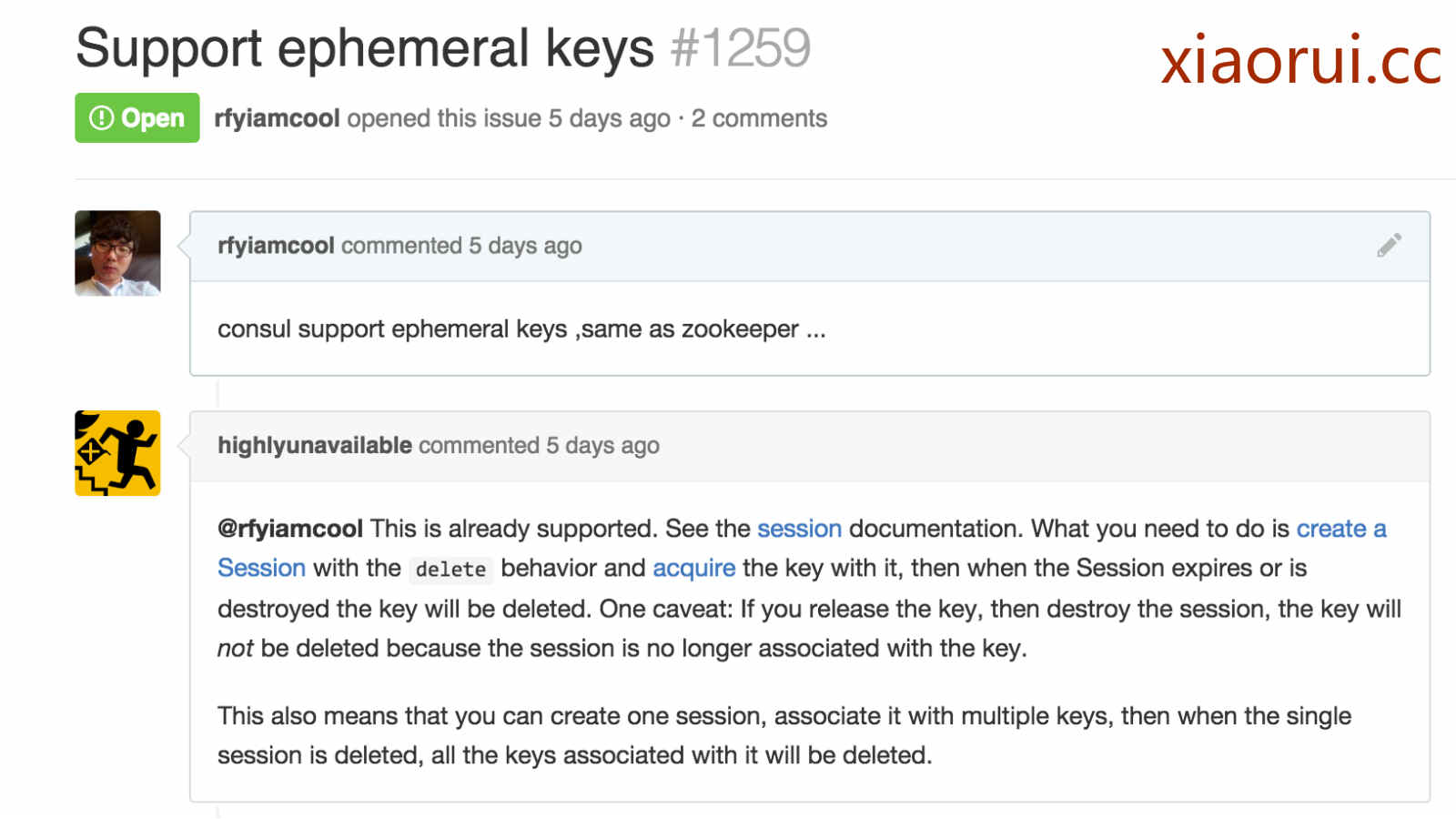This screenshot has height=819, width=1456.
Task: Click the first comment's body text
Action: tap(521, 329)
